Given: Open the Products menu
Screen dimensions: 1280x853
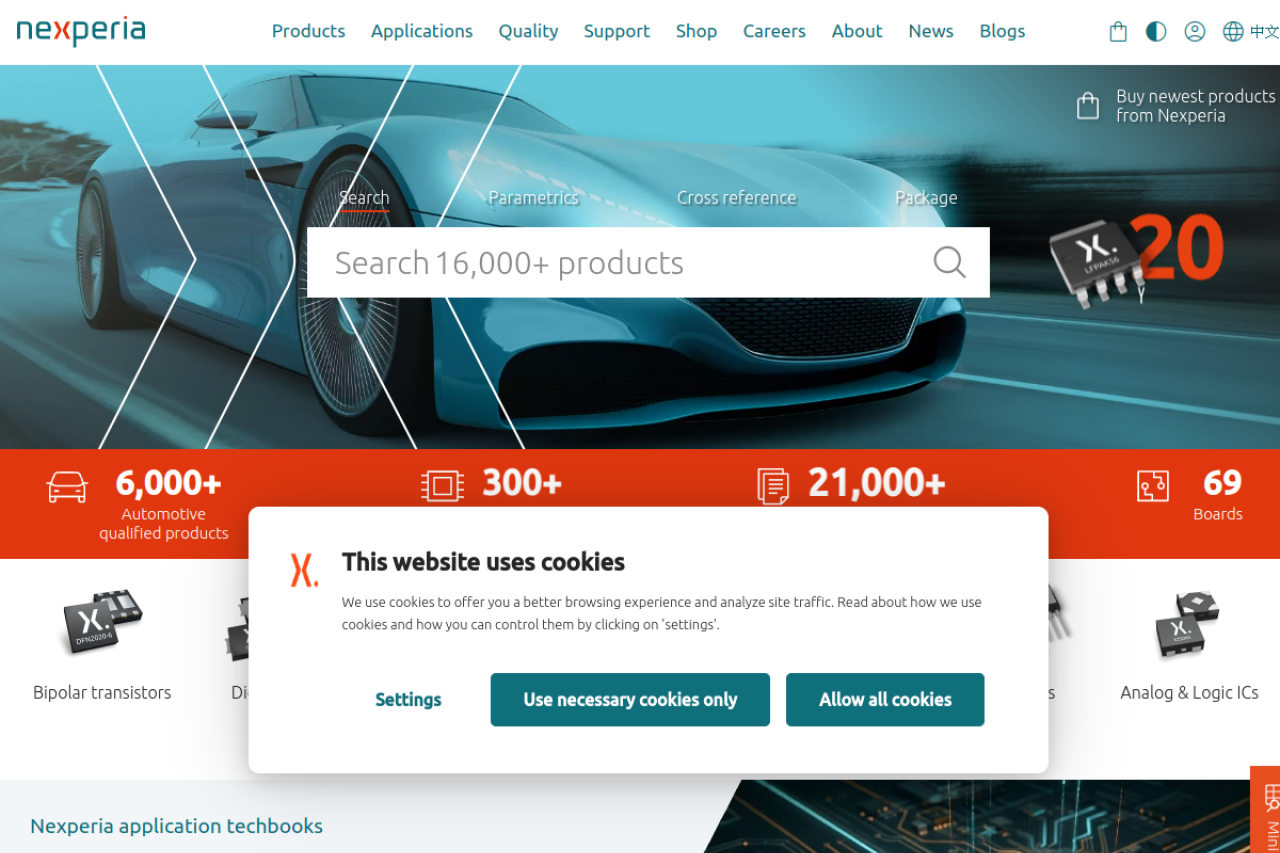Looking at the screenshot, I should [308, 31].
